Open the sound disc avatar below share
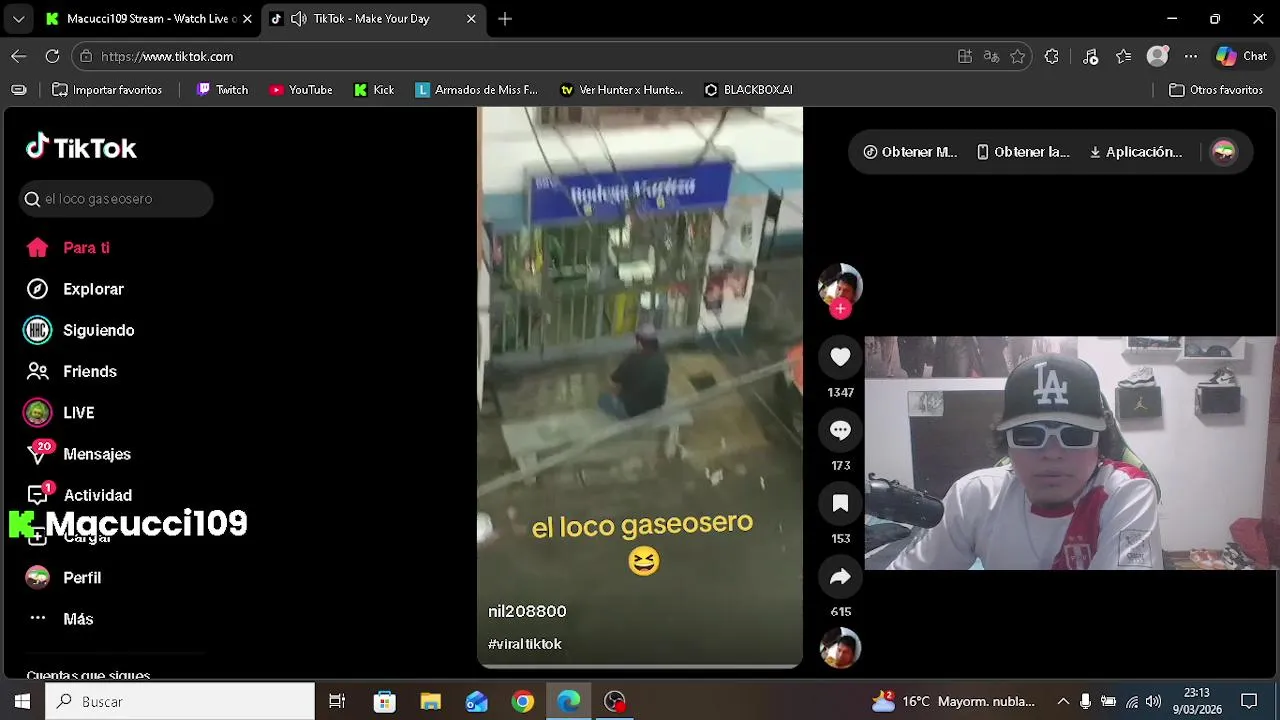This screenshot has width=1280, height=720. pyautogui.click(x=840, y=648)
